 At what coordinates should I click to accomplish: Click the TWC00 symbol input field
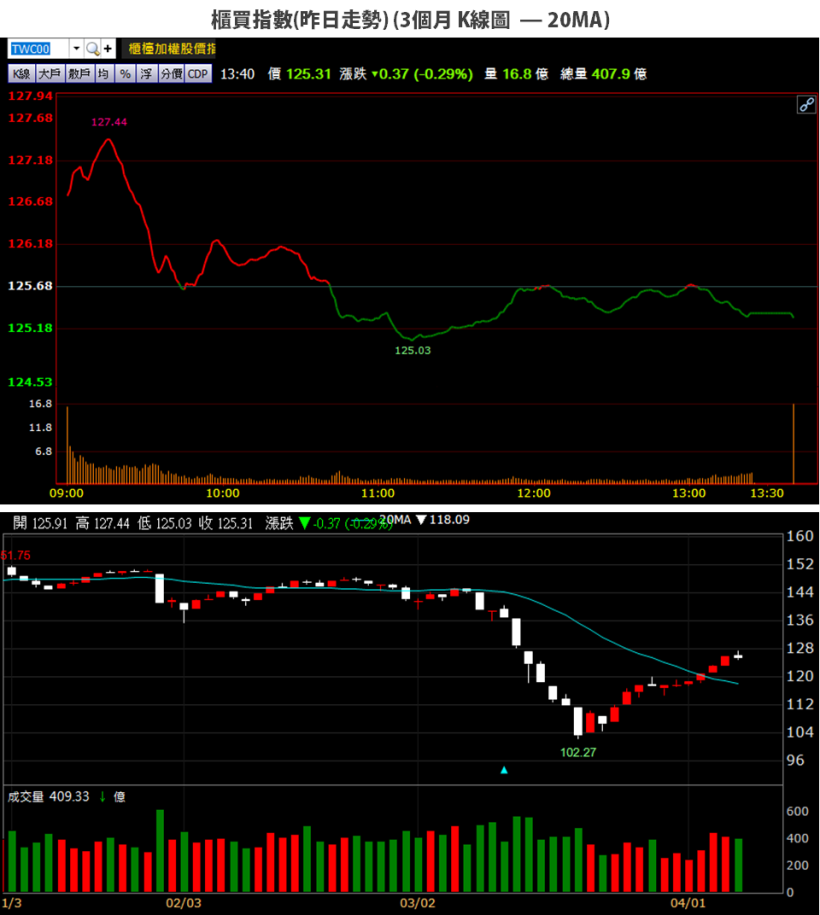tap(39, 49)
